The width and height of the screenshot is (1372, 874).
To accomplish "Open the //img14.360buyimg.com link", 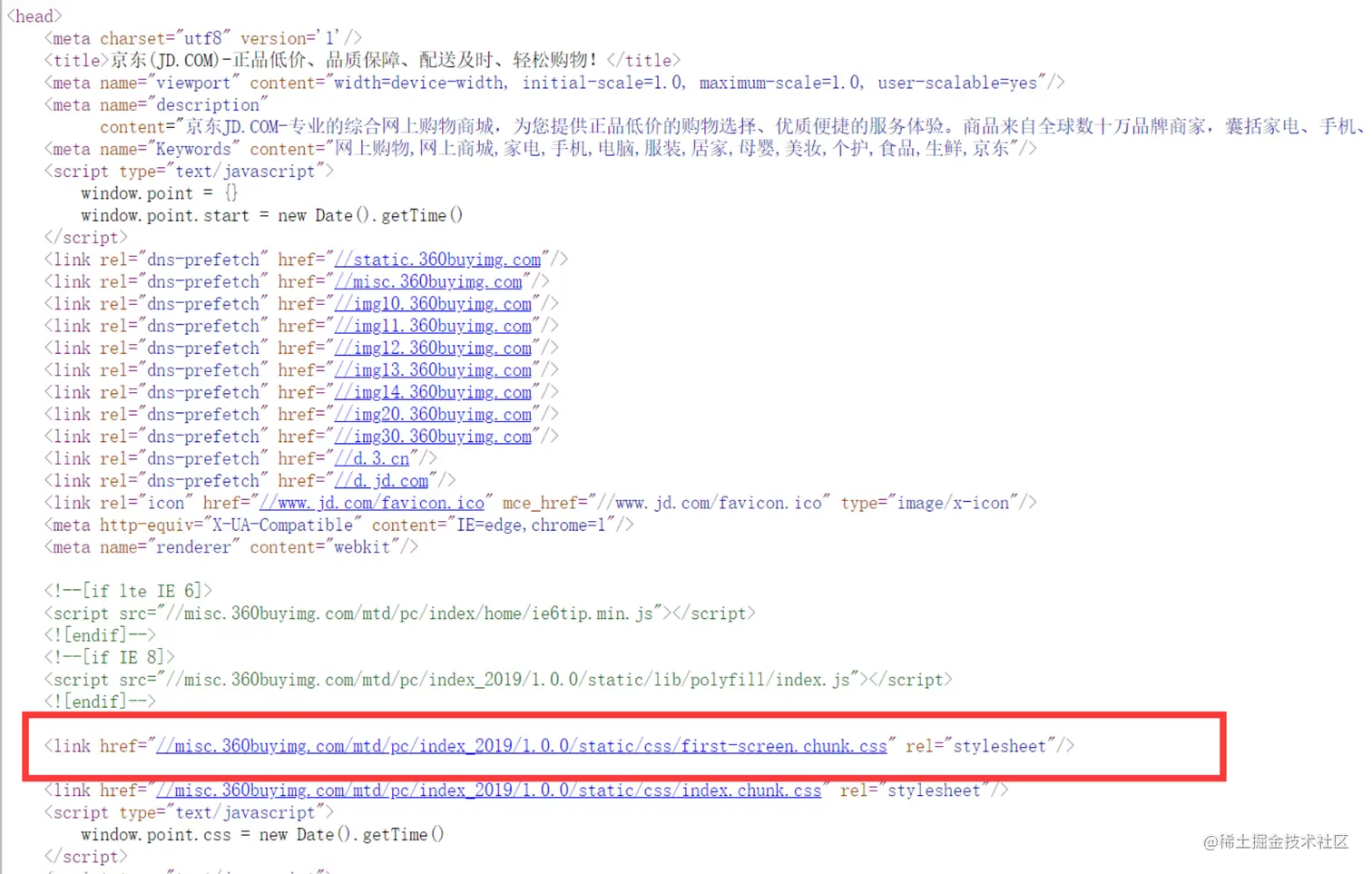I will [x=433, y=392].
